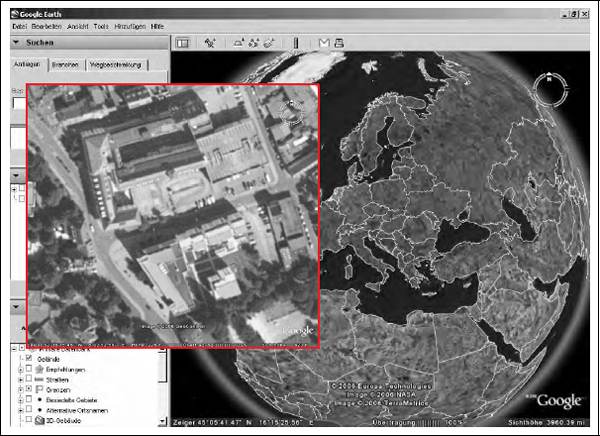Click the Suchen panel header title

pyautogui.click(x=40, y=42)
